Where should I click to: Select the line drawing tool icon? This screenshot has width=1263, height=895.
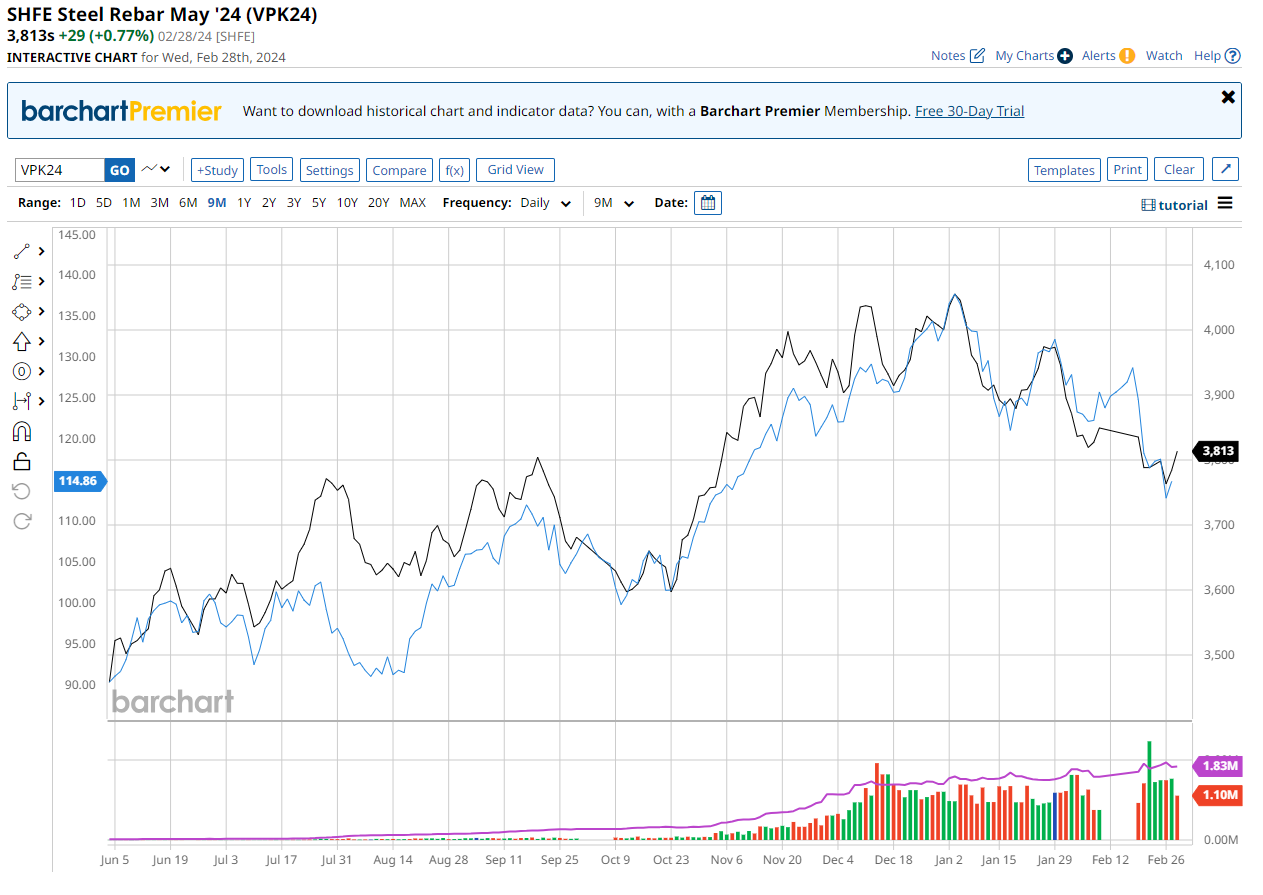(22, 252)
